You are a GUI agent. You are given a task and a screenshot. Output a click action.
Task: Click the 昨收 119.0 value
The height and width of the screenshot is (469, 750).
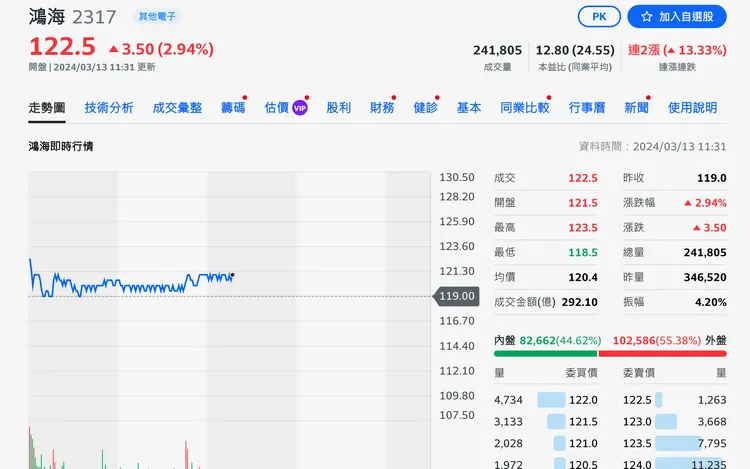point(712,178)
